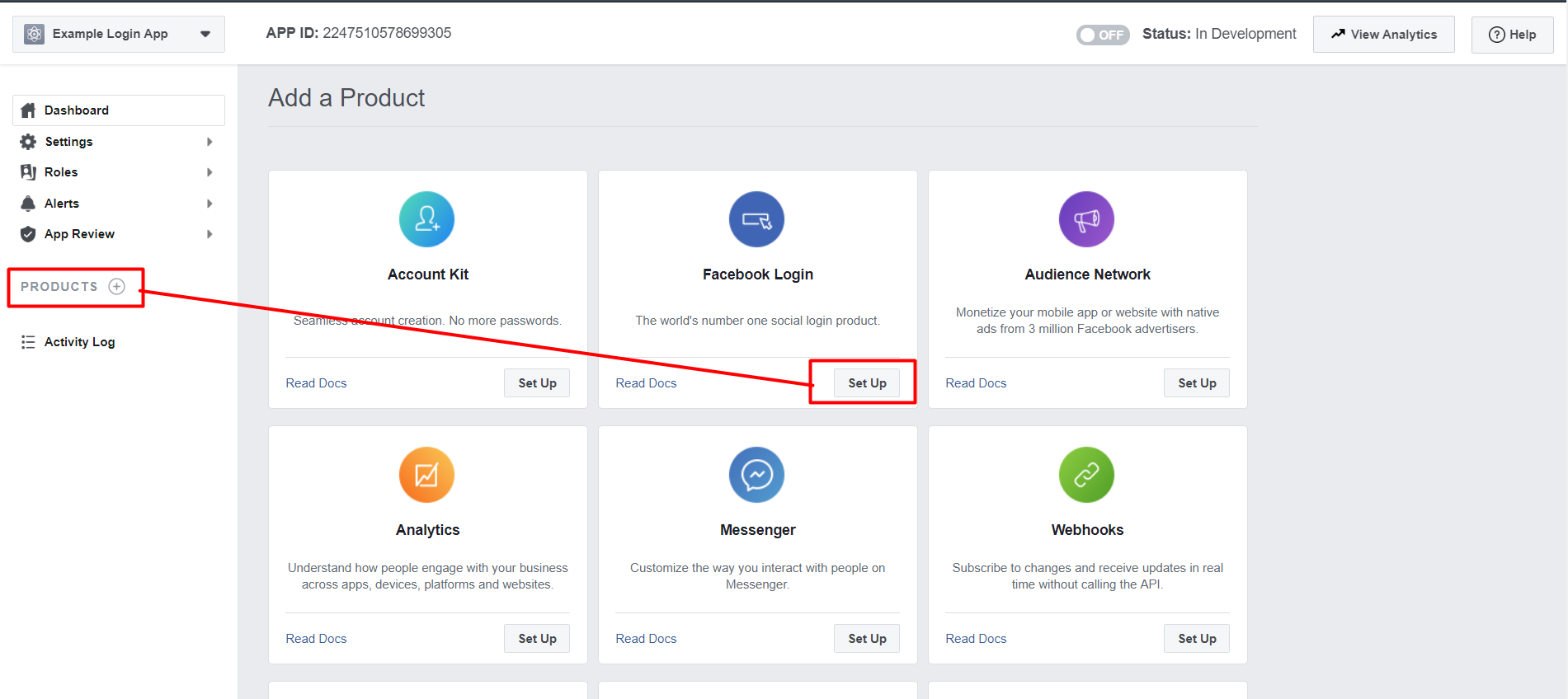Open the Example Login App dropdown

pyautogui.click(x=119, y=34)
